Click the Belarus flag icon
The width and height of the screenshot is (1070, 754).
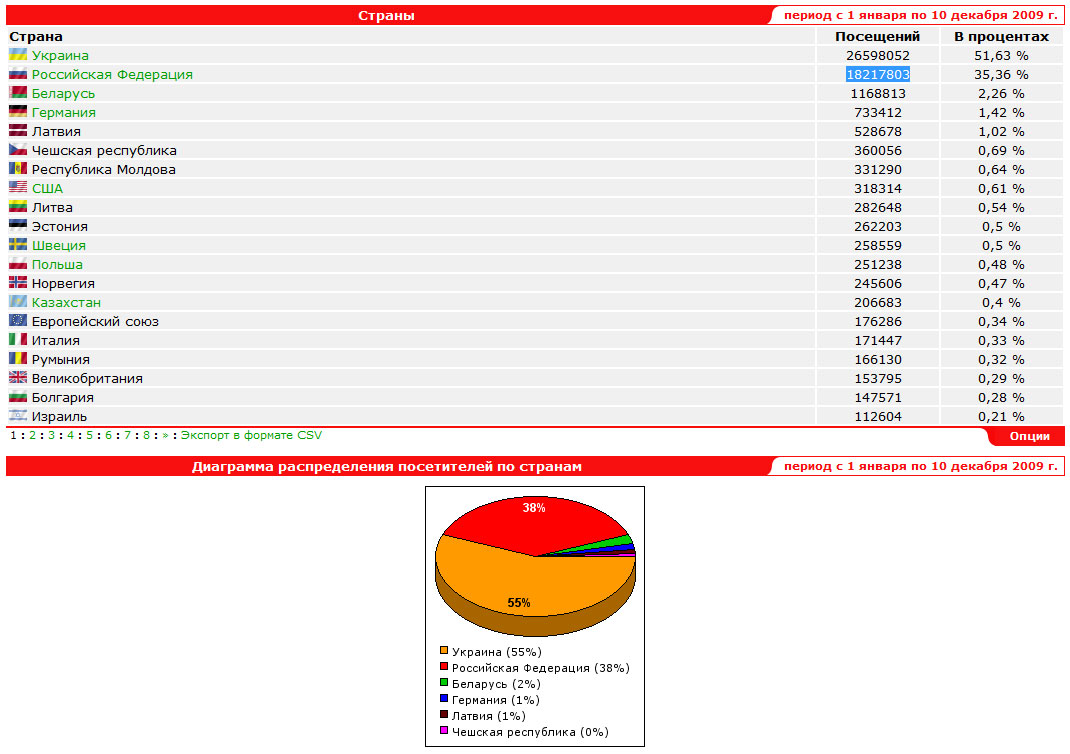[x=18, y=93]
